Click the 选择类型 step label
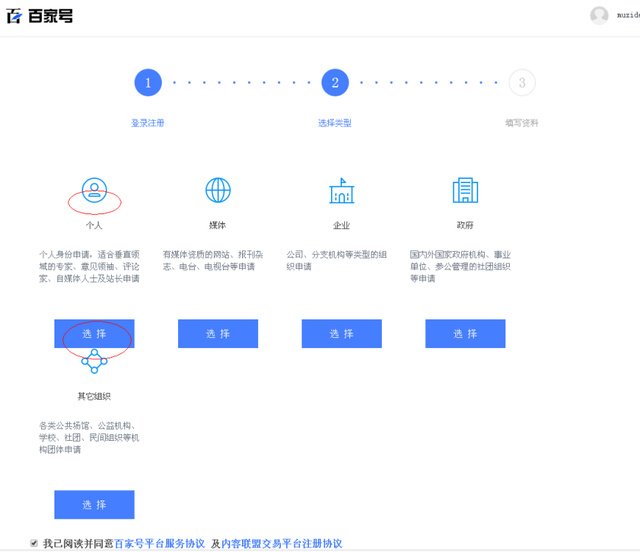Viewport: 640px width, 552px height. pos(335,123)
